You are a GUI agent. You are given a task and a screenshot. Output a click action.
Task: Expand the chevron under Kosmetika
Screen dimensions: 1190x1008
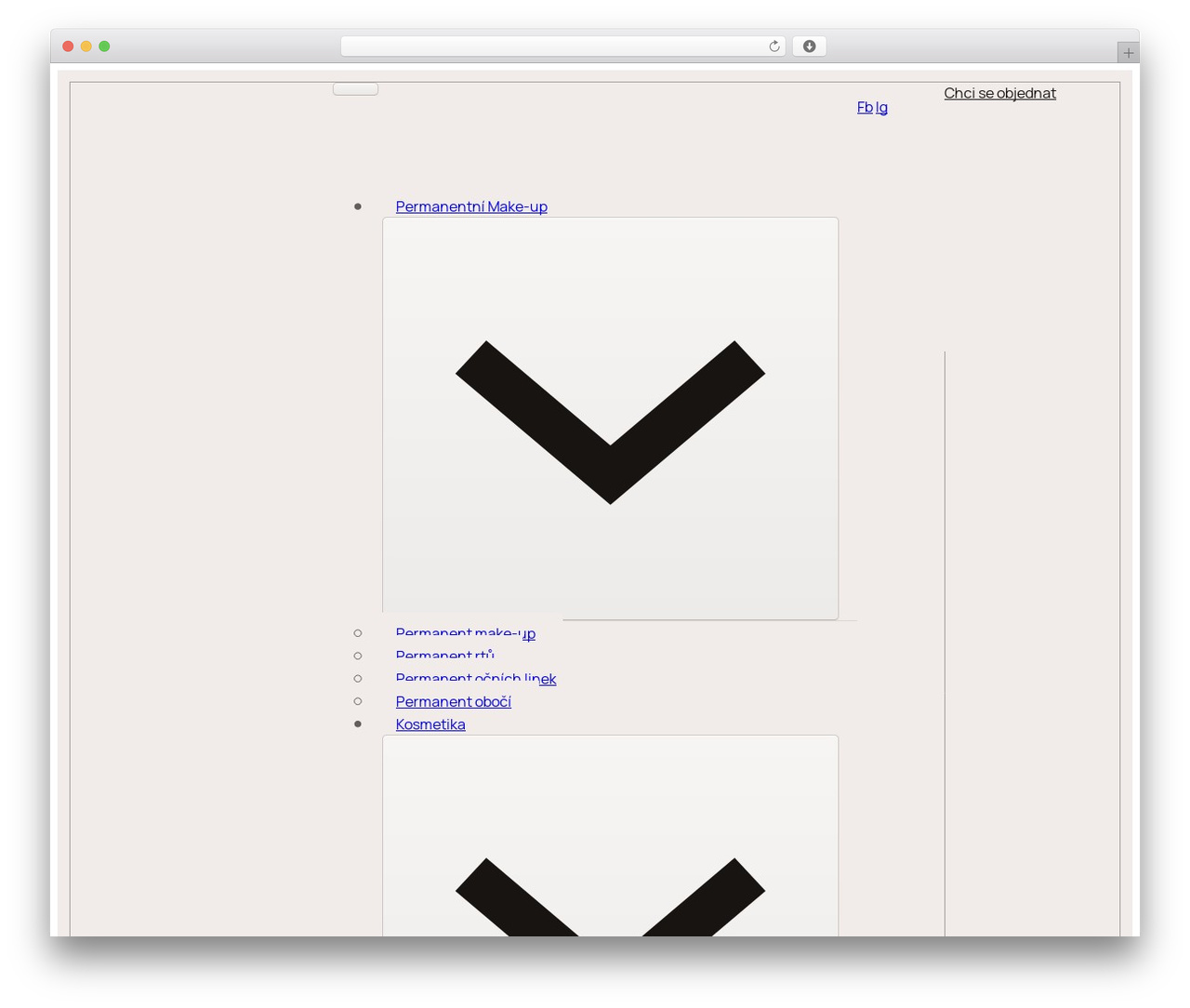(610, 835)
